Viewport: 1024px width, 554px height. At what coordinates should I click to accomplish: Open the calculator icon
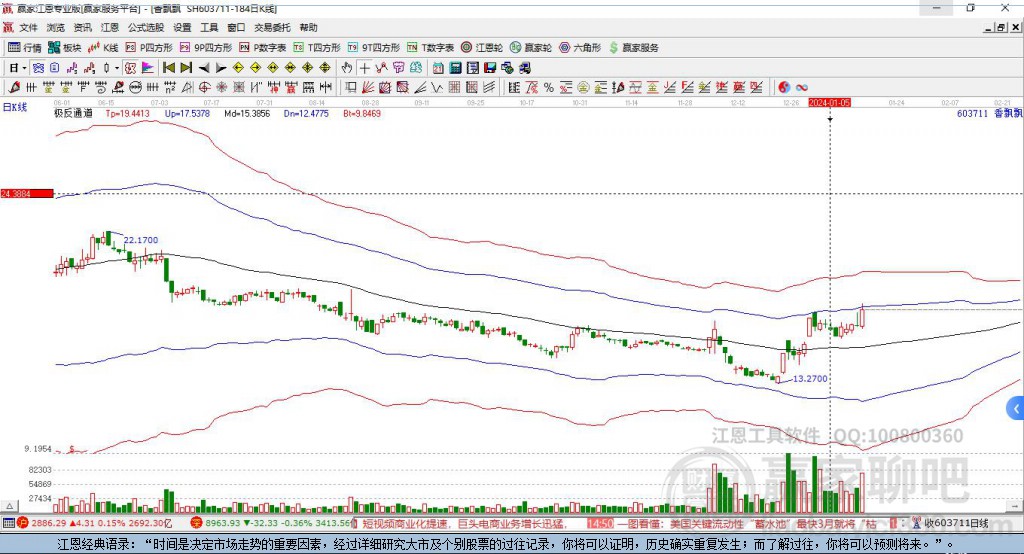click(455, 68)
